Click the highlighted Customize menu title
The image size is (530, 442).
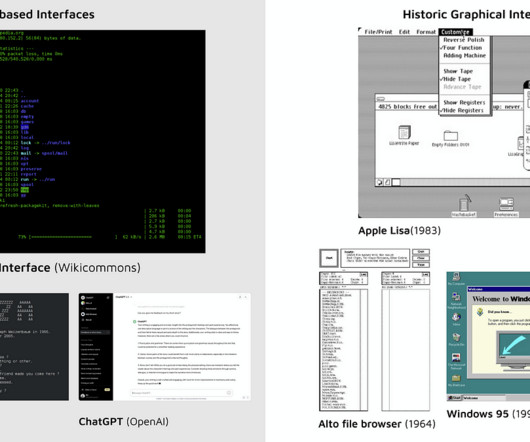click(455, 32)
